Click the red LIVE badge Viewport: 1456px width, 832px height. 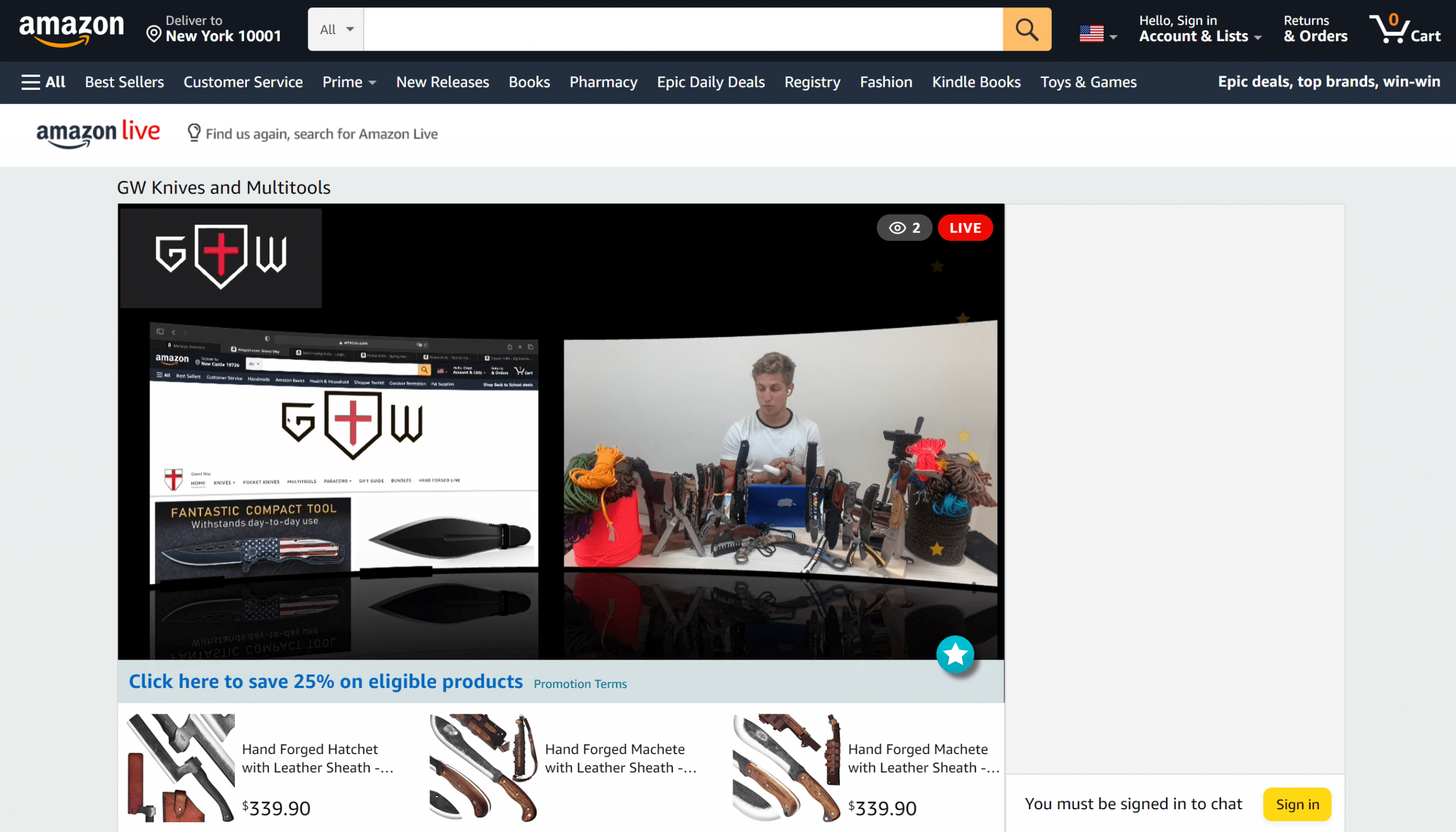965,228
